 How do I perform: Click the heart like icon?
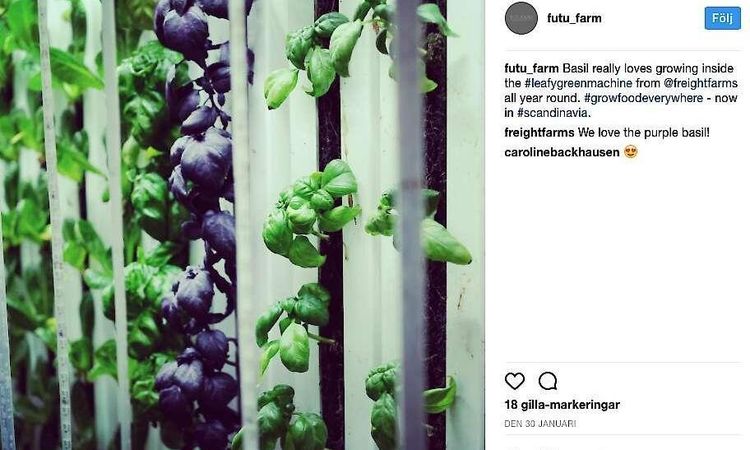coord(515,381)
